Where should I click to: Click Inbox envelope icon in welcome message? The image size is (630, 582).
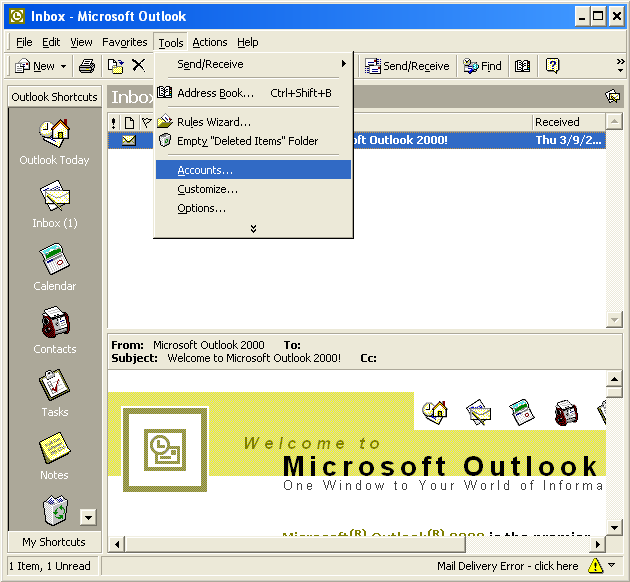(479, 412)
